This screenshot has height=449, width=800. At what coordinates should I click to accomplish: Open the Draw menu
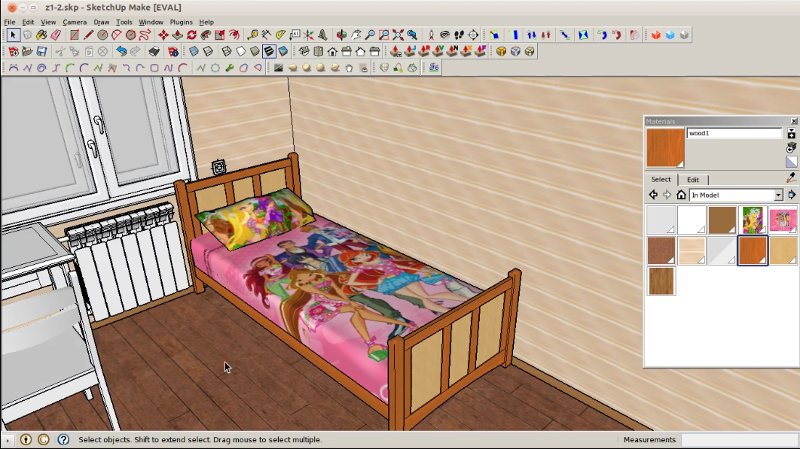pyautogui.click(x=101, y=22)
